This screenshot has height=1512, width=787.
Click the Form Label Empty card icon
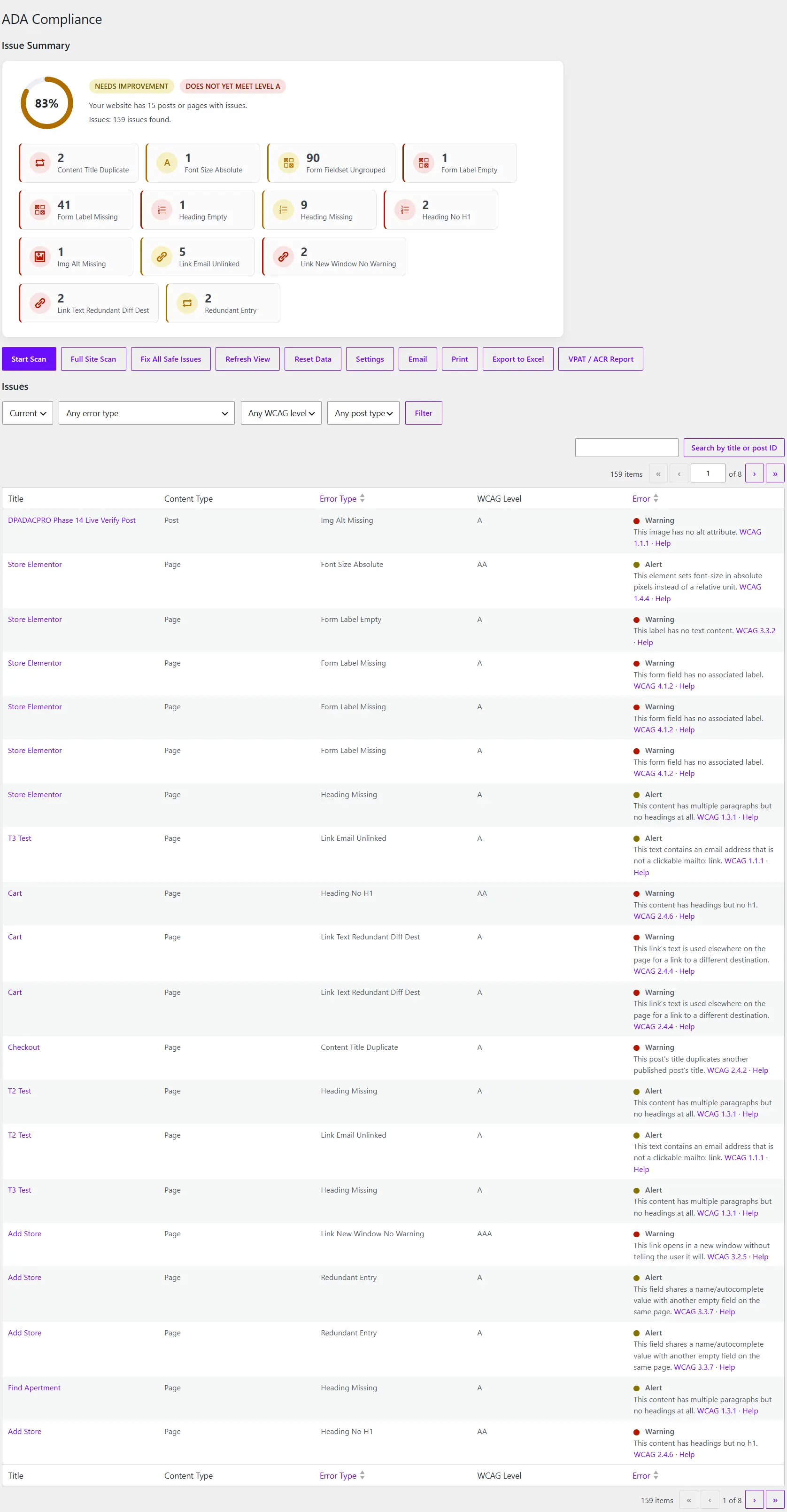pyautogui.click(x=424, y=163)
